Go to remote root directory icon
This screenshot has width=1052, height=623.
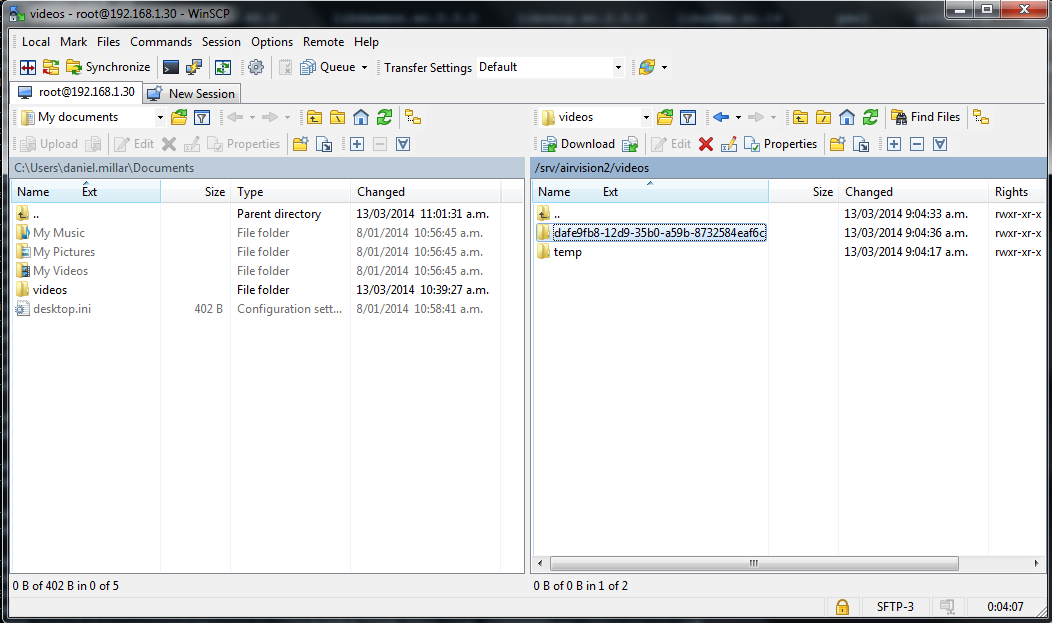pyautogui.click(x=824, y=118)
